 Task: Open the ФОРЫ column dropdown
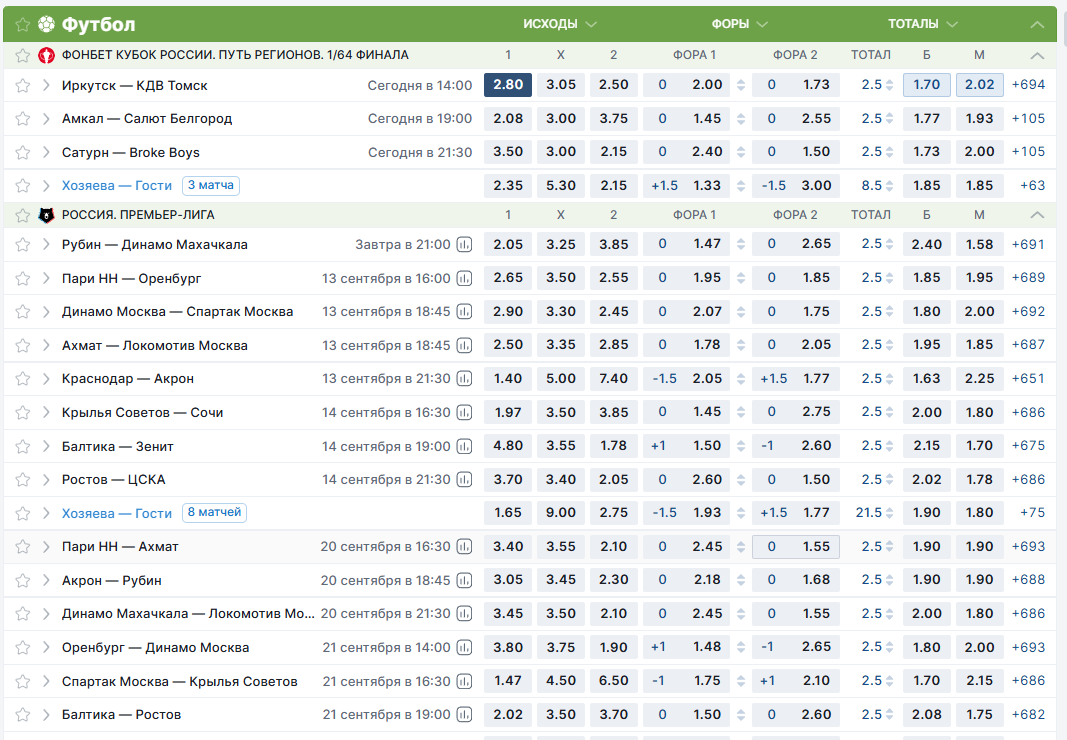740,24
